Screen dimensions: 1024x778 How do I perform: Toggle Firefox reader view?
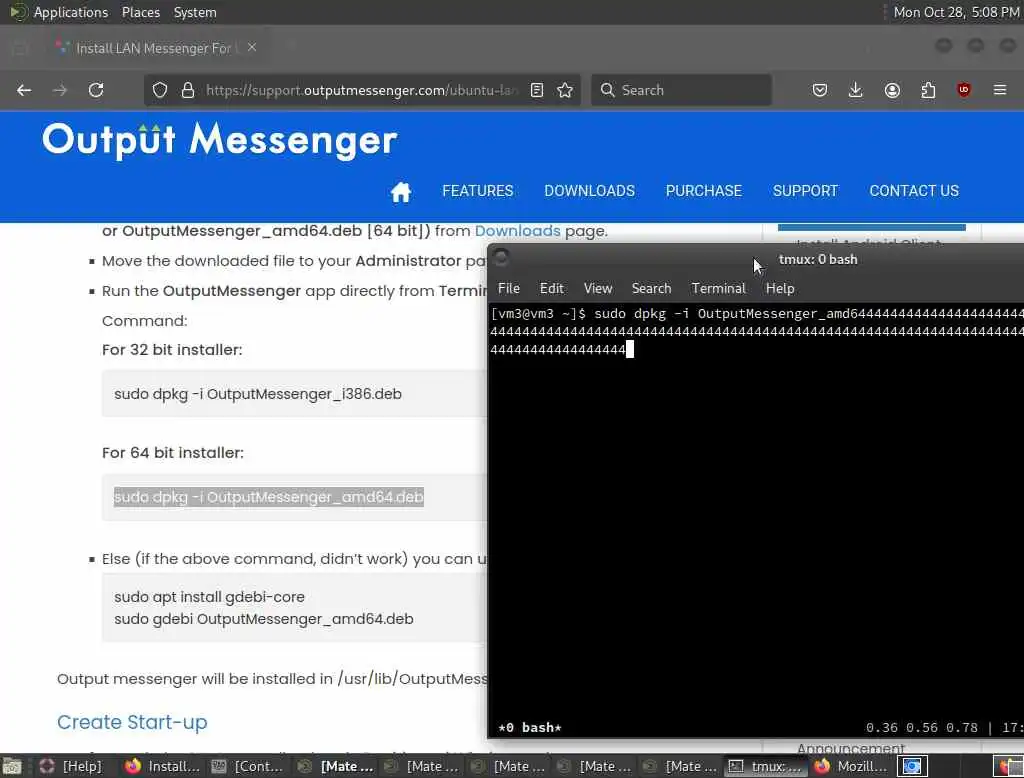click(x=537, y=90)
